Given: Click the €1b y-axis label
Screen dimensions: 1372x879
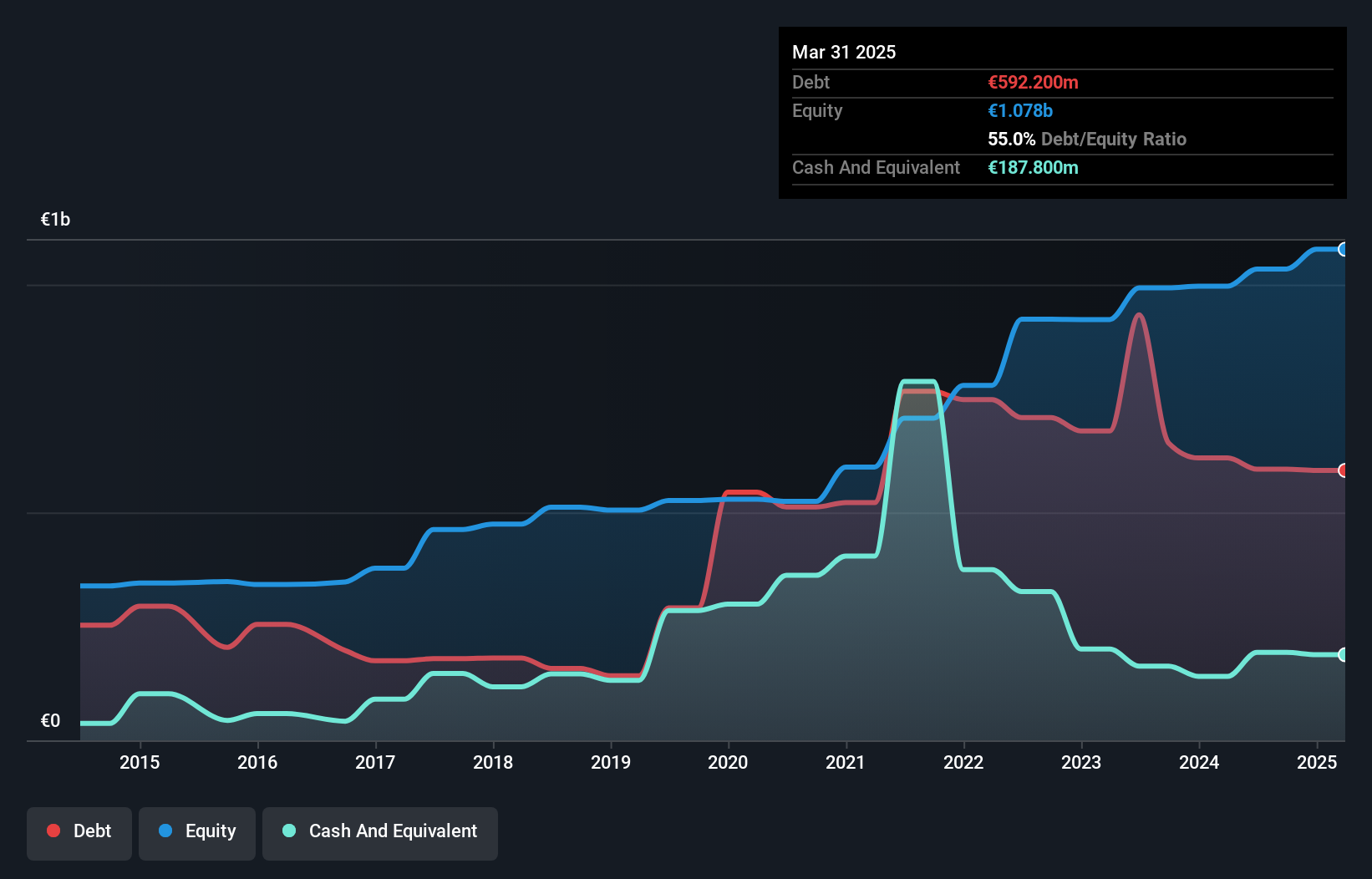Looking at the screenshot, I should pos(56,220).
